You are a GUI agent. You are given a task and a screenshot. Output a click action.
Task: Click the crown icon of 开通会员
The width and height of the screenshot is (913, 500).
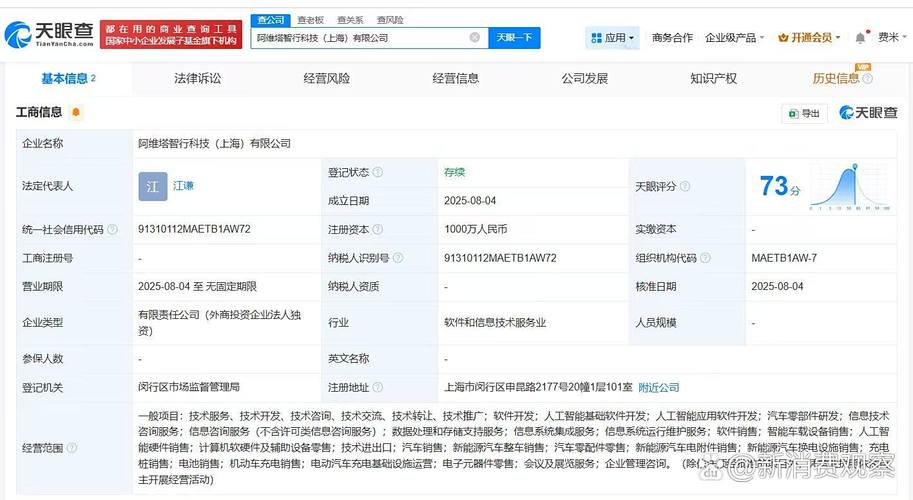point(783,38)
